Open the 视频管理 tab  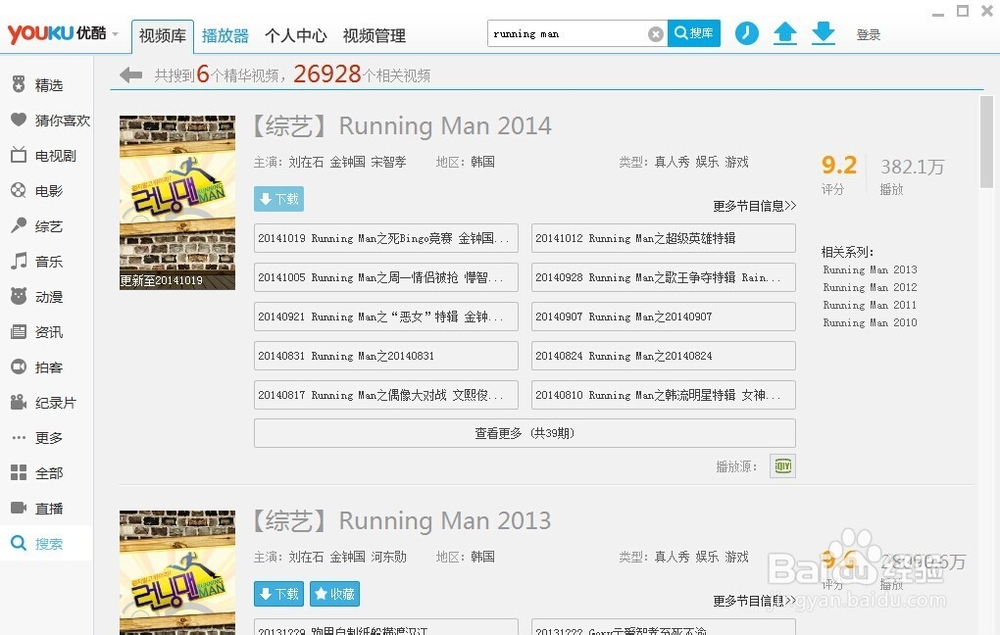pyautogui.click(x=374, y=36)
